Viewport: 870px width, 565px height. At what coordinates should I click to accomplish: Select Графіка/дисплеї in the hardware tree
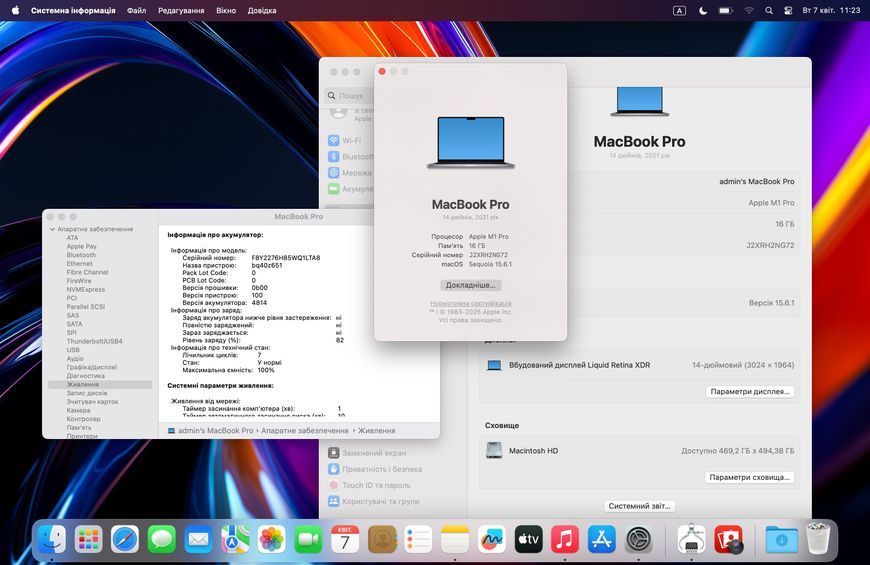pyautogui.click(x=92, y=367)
